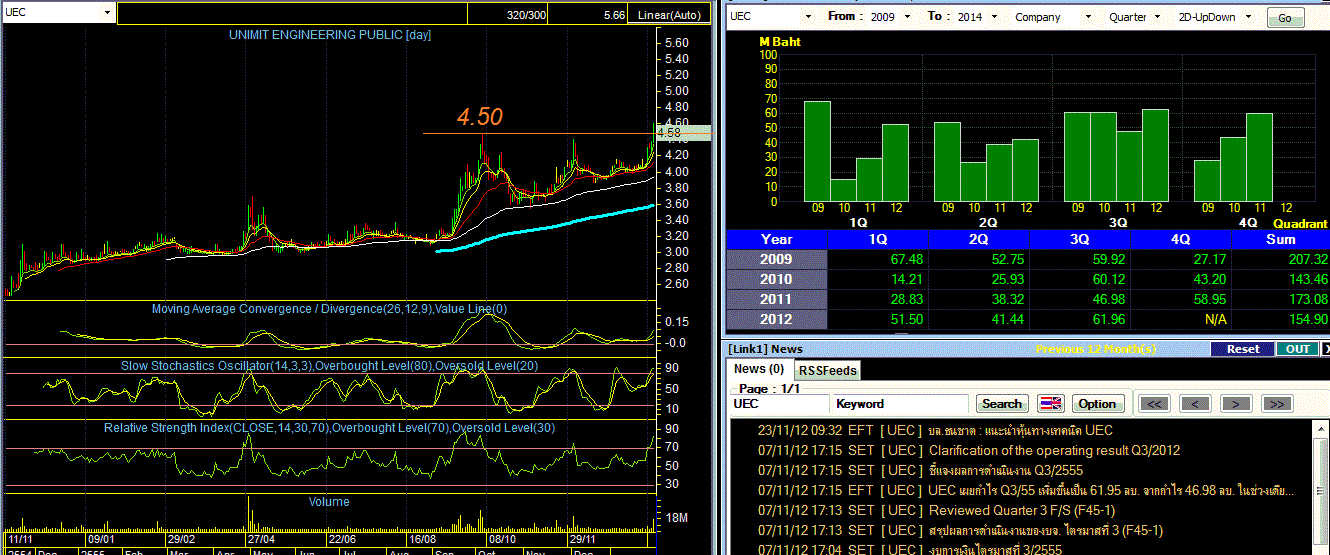Viewport: 1330px width, 555px height.
Task: Click the 207.32 sum cell for 2009
Action: (x=1280, y=259)
